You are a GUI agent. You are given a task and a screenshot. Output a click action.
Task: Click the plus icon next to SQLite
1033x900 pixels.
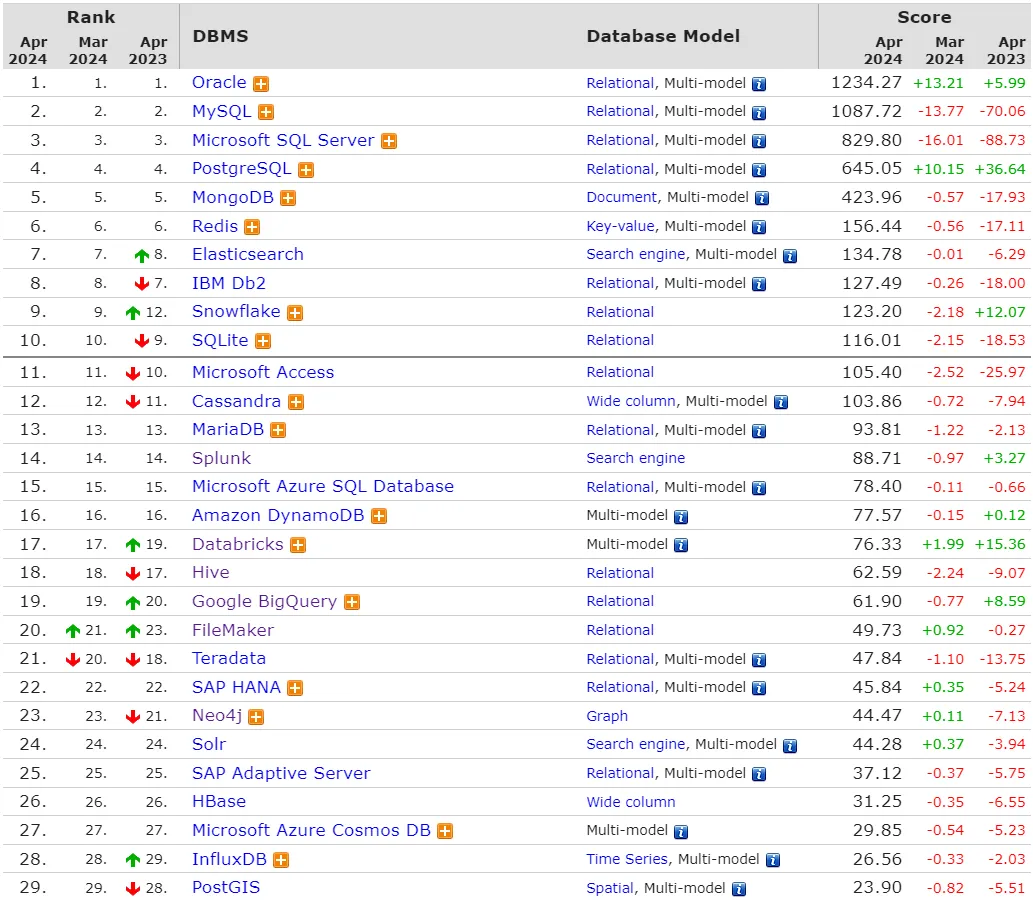click(263, 341)
